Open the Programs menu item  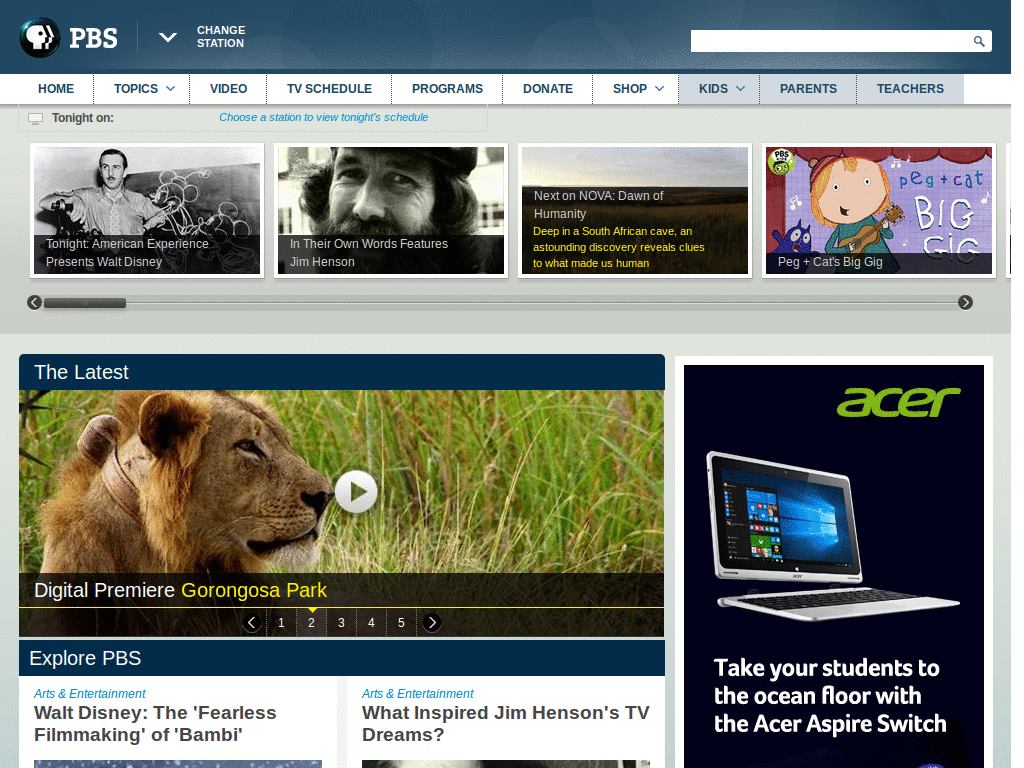pos(447,89)
